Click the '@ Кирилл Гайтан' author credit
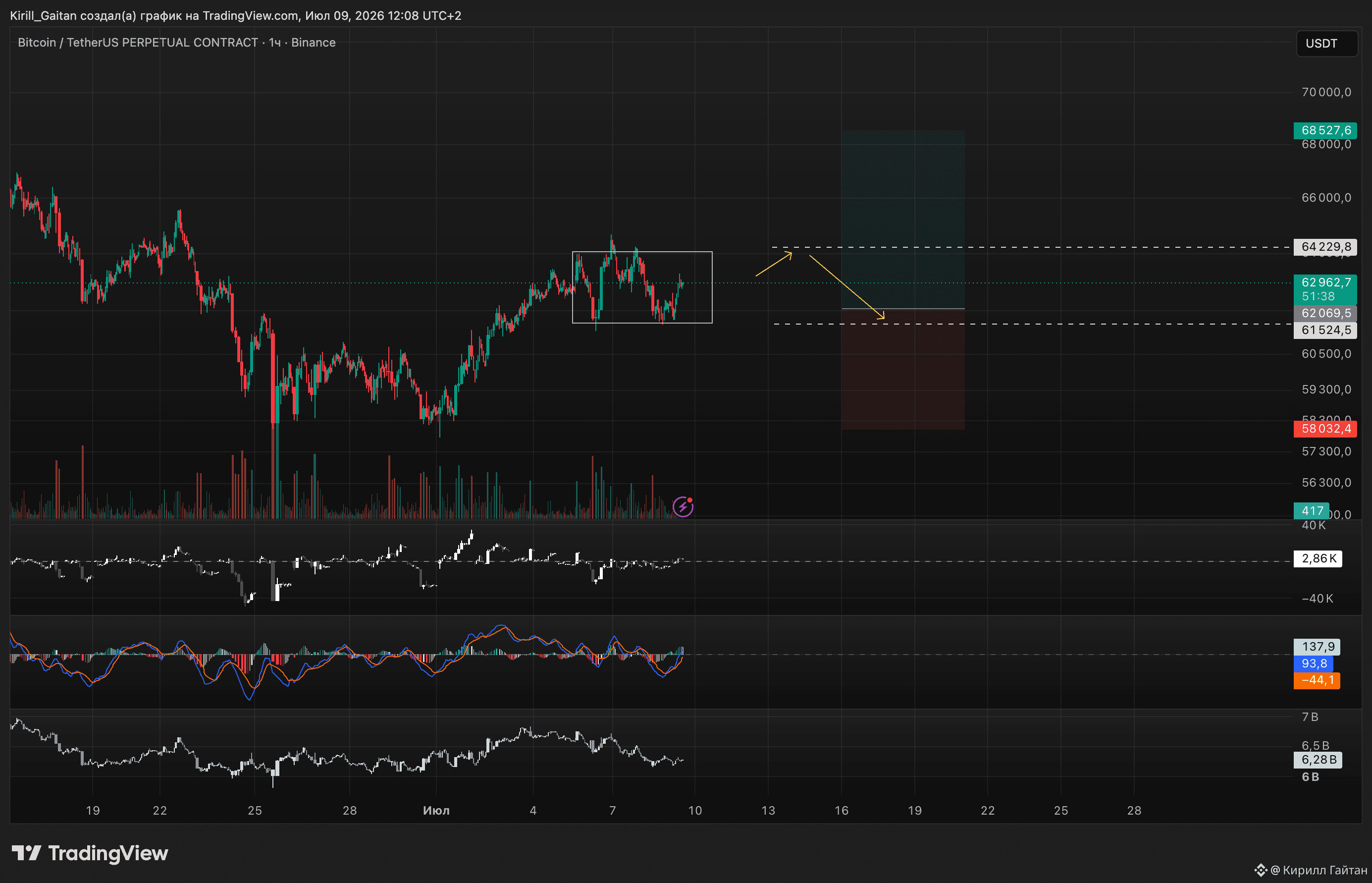 coord(1319,870)
